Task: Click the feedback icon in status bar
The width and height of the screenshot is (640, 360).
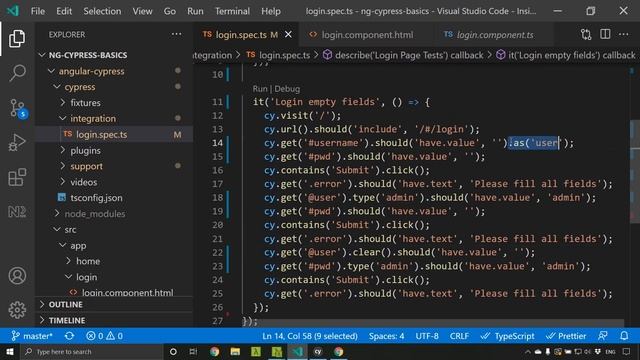Action: pos(602,336)
